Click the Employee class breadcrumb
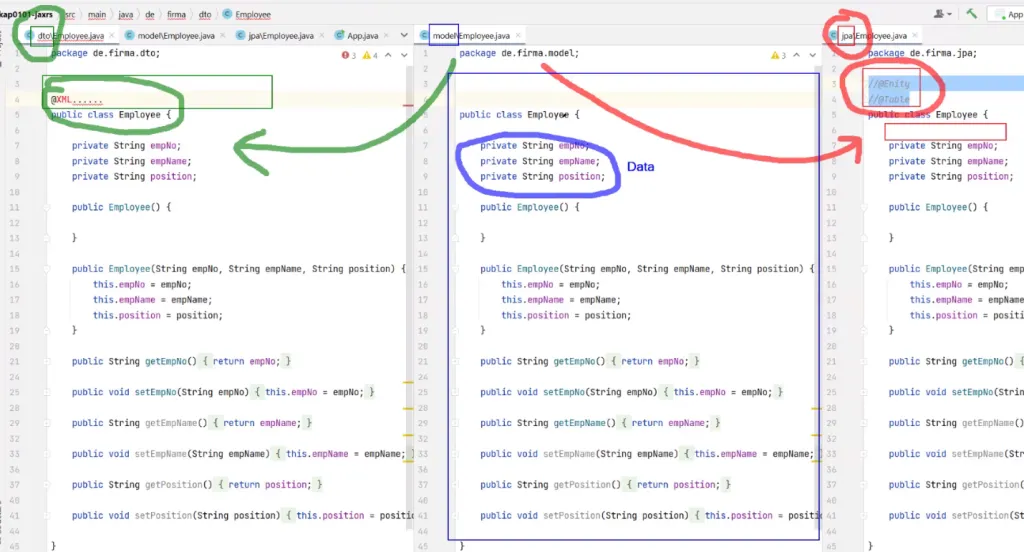This screenshot has width=1024, height=552. pos(247,14)
